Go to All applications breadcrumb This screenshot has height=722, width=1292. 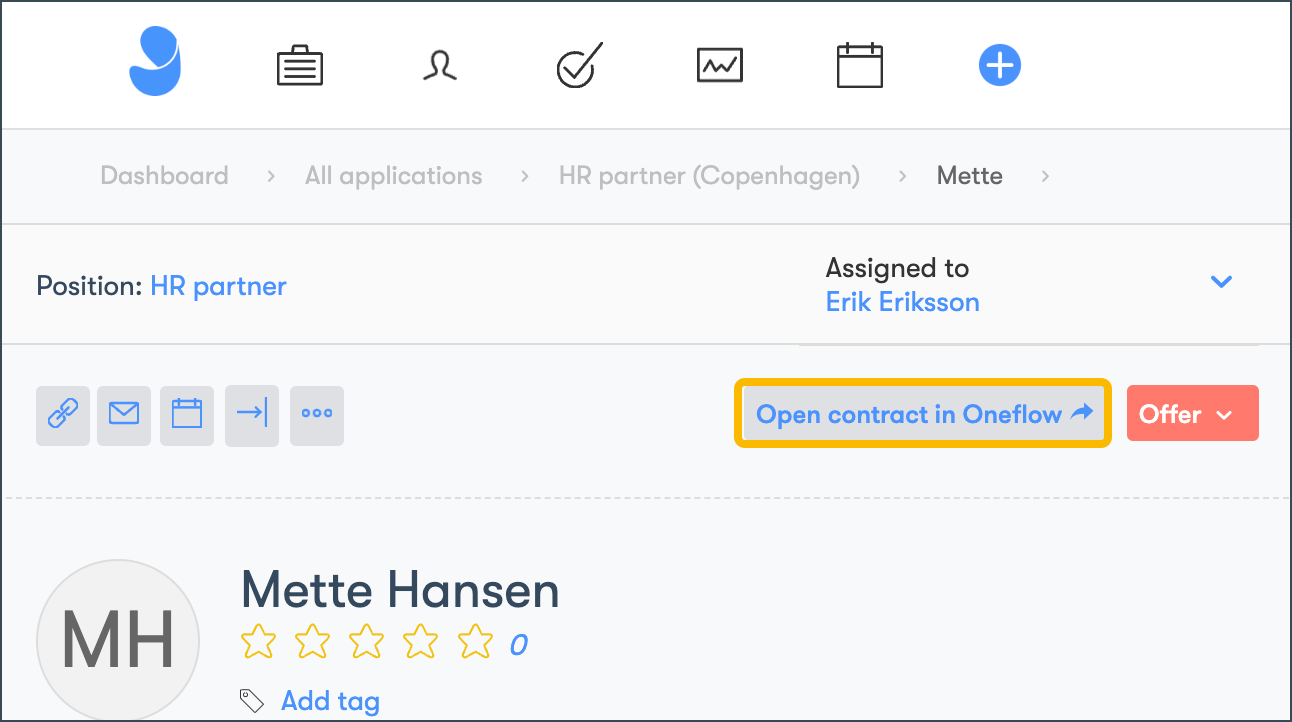(393, 176)
